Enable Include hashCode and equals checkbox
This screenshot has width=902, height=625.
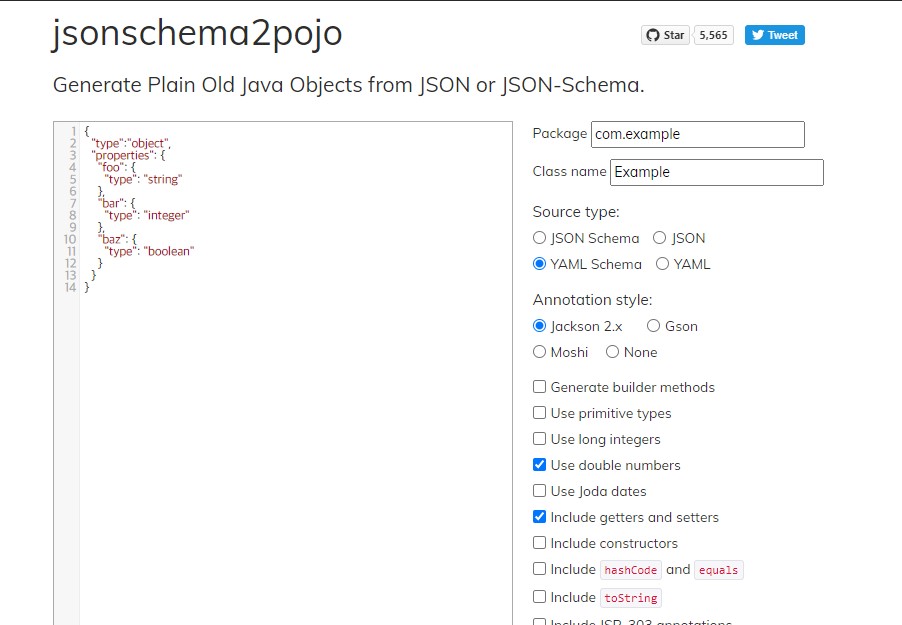(x=539, y=569)
